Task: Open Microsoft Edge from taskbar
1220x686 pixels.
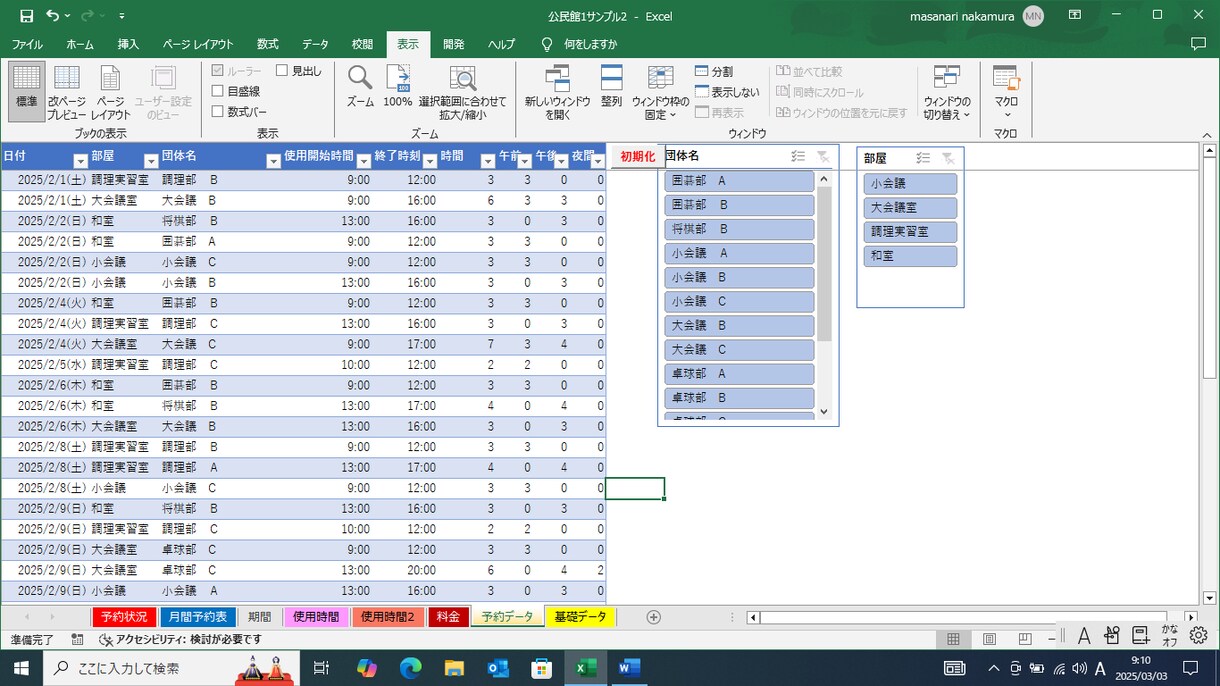Action: [411, 667]
